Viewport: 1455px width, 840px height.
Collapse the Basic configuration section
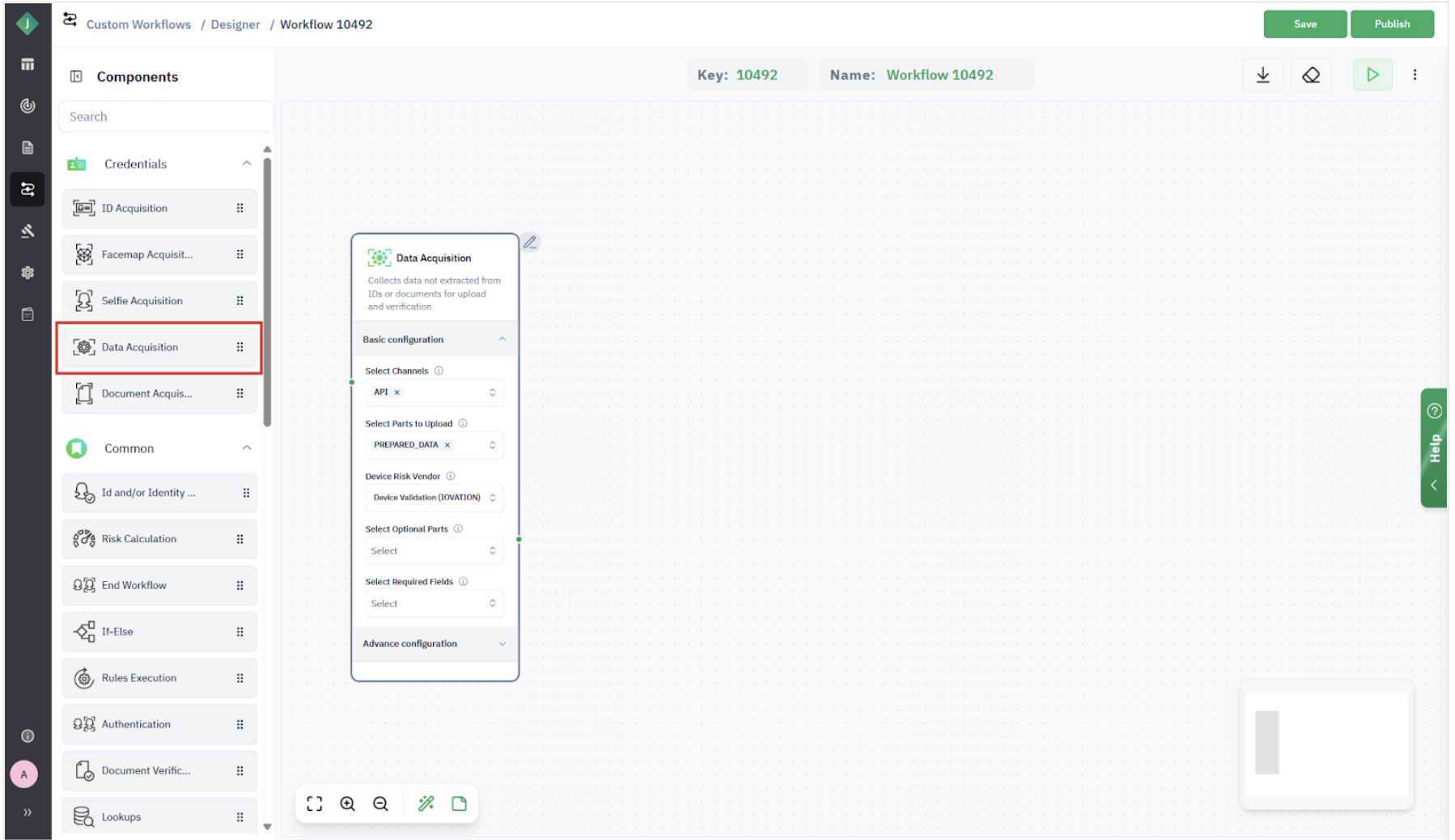click(x=502, y=338)
